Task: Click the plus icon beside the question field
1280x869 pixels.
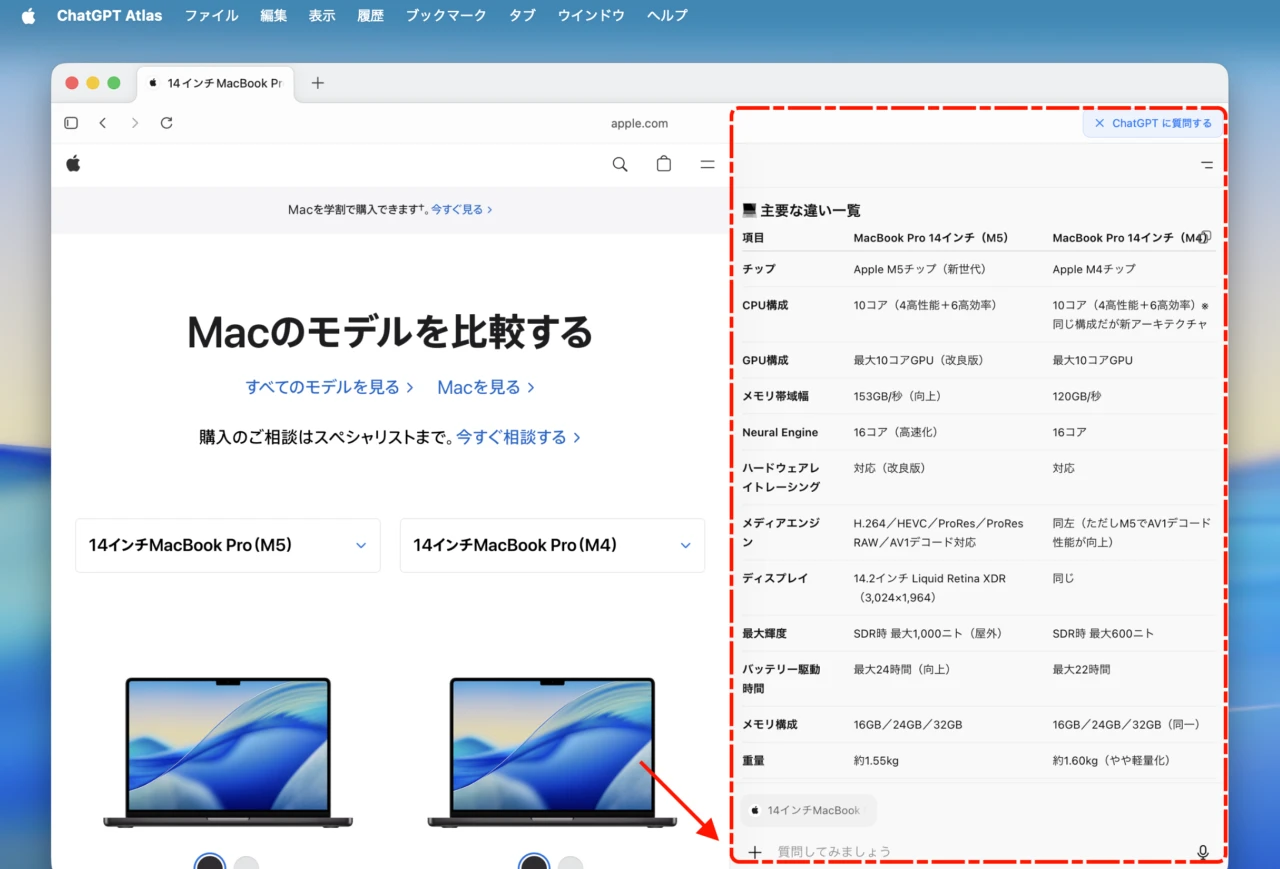Action: 754,852
